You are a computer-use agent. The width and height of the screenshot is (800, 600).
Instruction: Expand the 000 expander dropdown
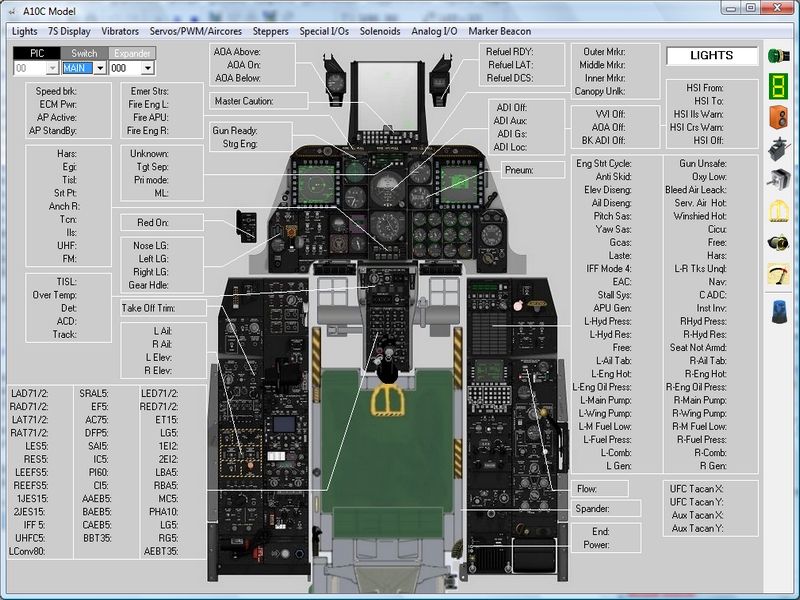click(x=147, y=68)
